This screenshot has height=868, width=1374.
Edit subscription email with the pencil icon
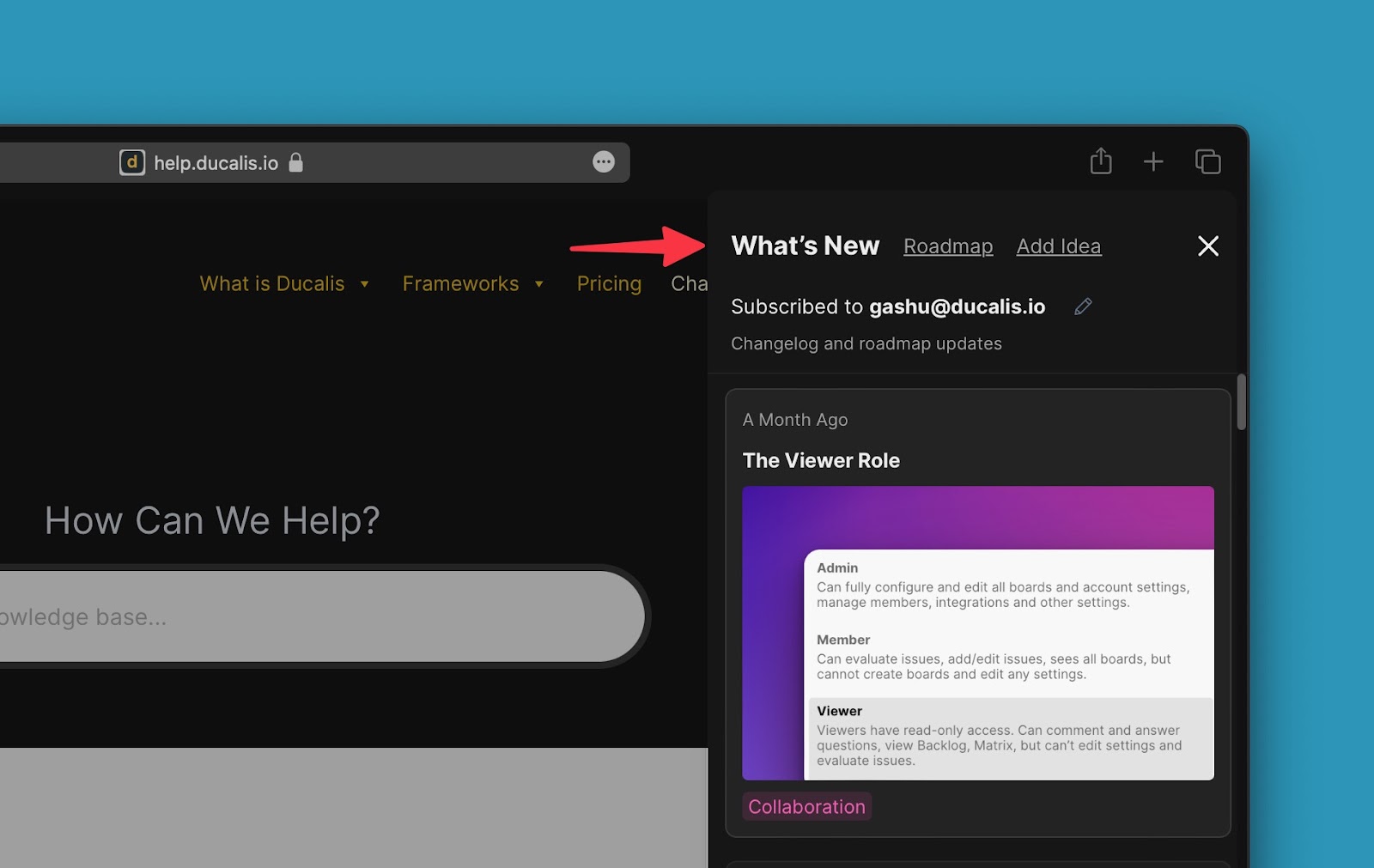1082,307
